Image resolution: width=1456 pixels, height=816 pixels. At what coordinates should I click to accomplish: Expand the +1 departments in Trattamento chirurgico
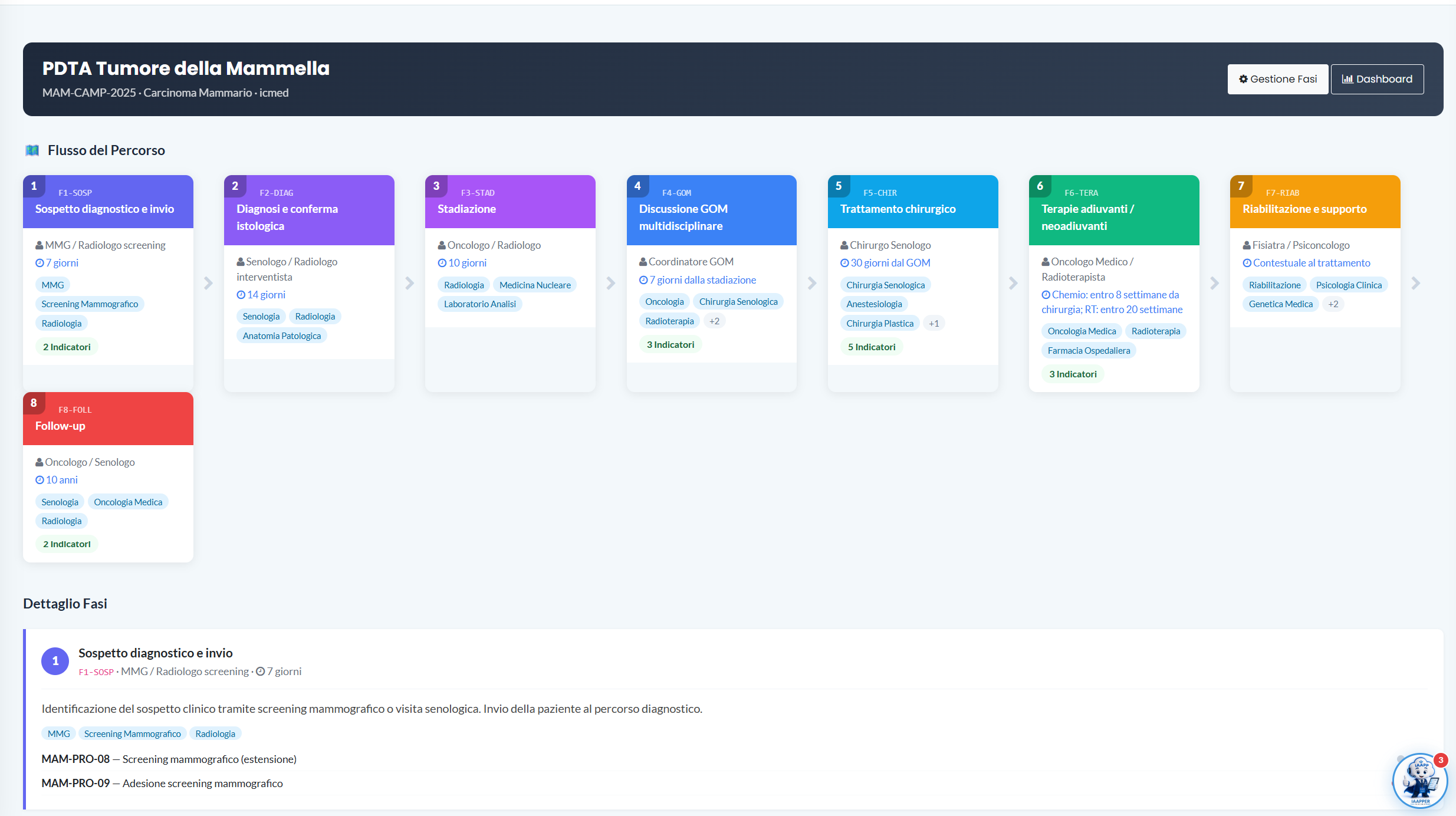[934, 324]
